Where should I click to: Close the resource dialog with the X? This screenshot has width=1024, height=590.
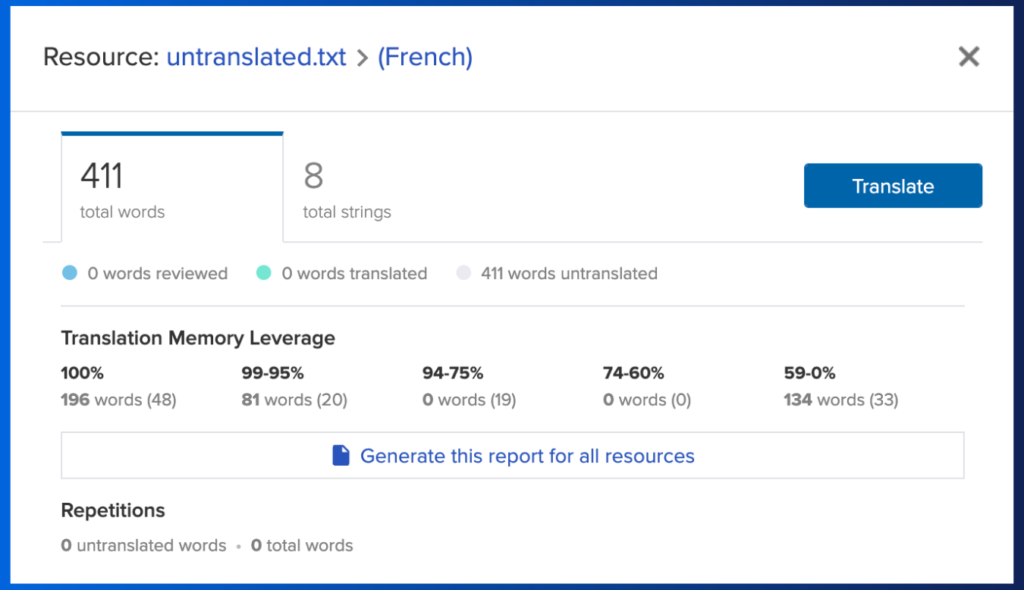[968, 57]
